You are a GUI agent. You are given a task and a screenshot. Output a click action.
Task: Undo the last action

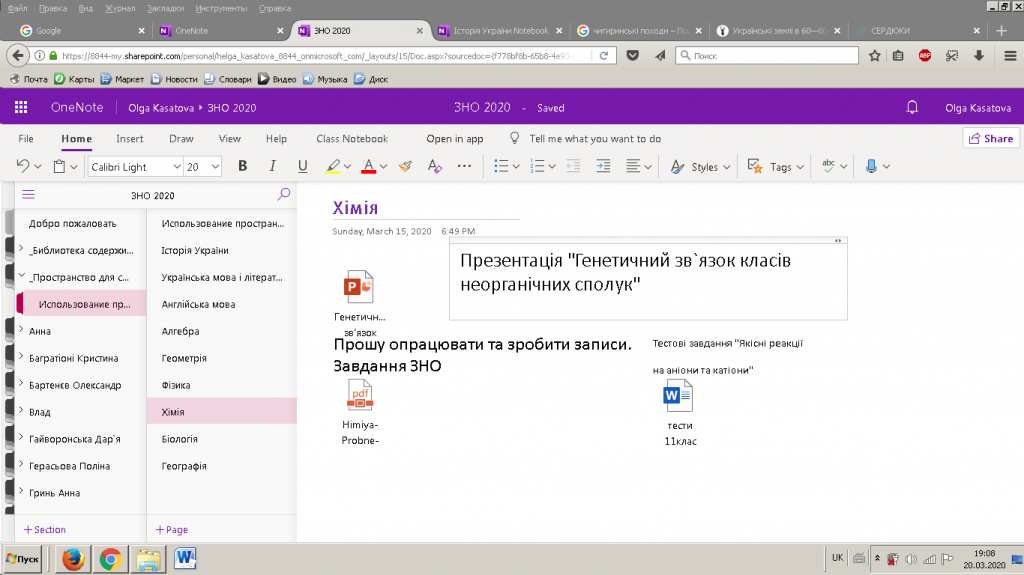point(23,166)
